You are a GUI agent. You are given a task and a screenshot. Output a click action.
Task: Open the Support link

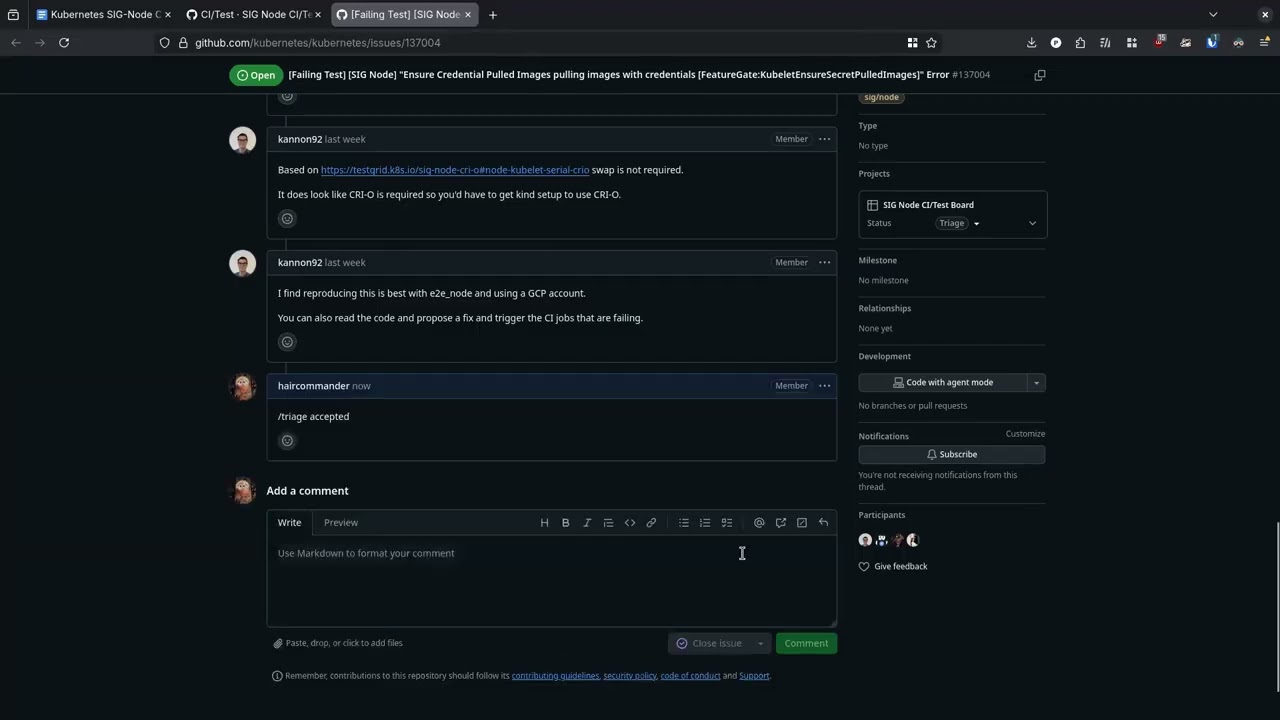click(754, 676)
